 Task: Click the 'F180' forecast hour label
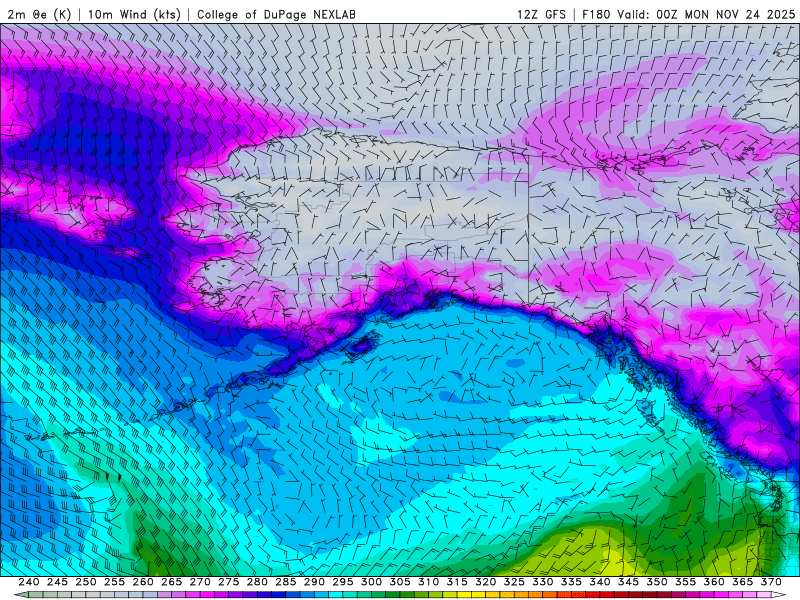[596, 14]
